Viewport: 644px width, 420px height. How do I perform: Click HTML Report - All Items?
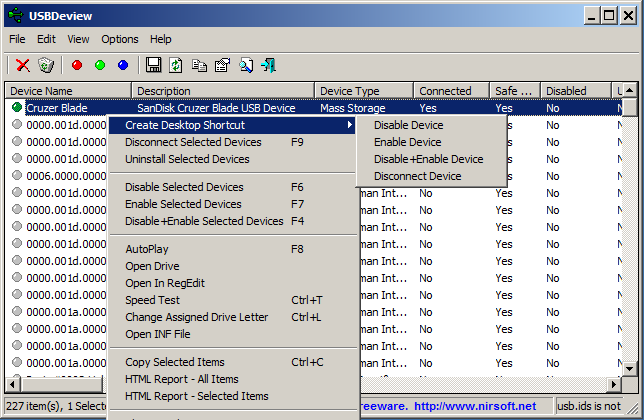click(x=232, y=379)
